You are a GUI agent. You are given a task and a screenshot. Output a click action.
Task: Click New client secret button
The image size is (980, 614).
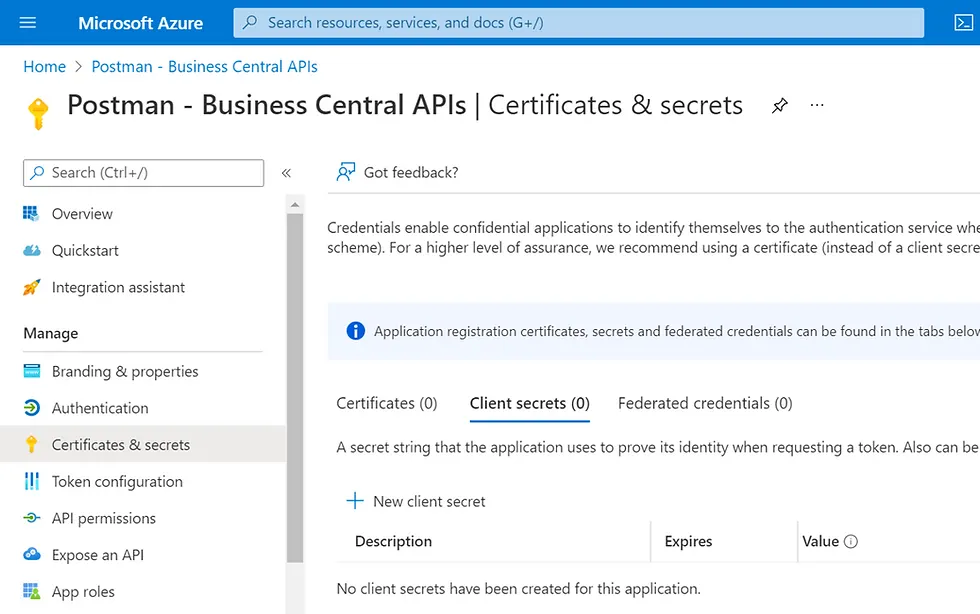(x=416, y=501)
